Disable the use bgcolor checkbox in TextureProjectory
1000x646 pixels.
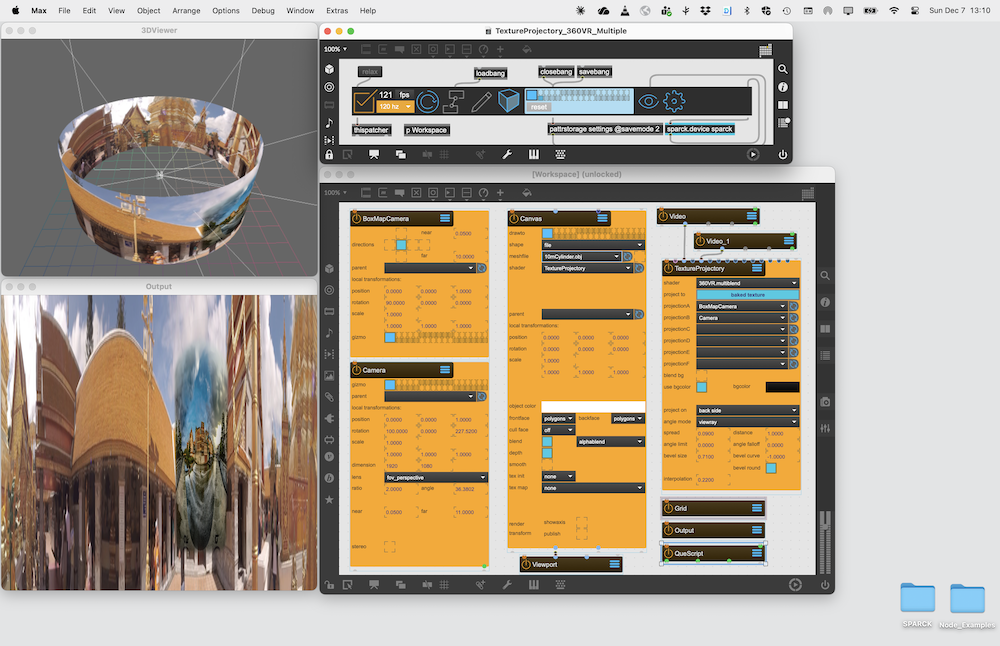[x=702, y=386]
